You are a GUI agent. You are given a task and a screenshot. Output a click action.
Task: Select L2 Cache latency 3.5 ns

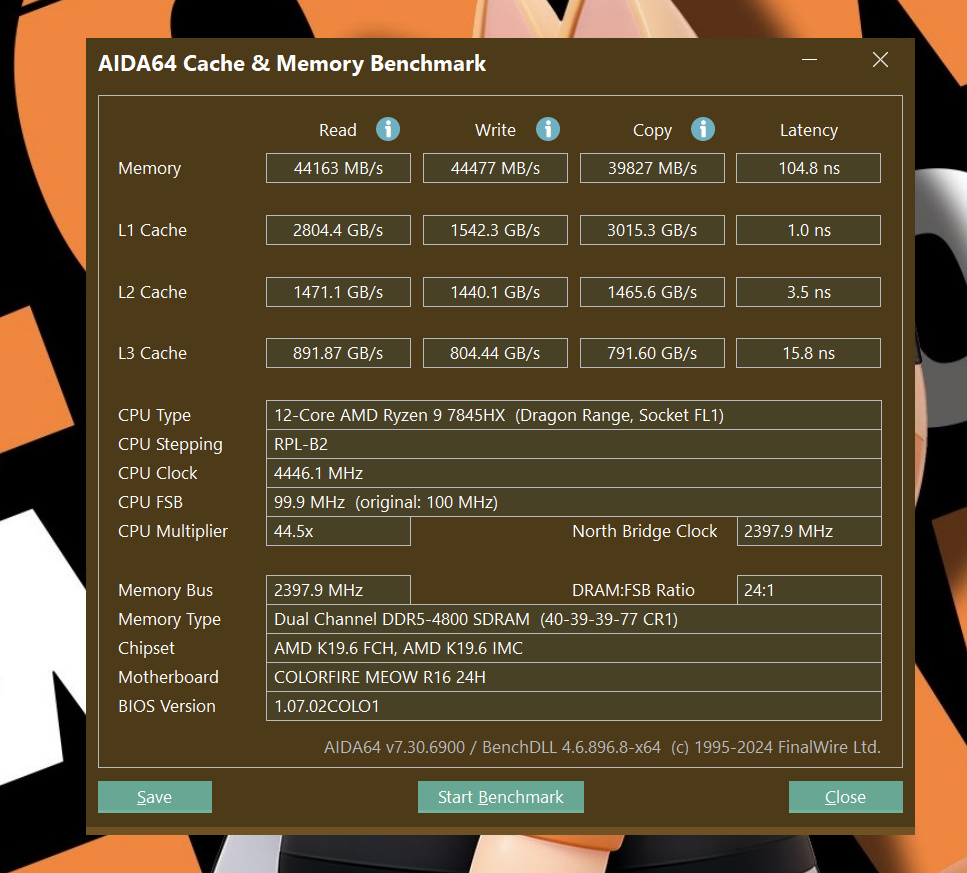tap(809, 292)
